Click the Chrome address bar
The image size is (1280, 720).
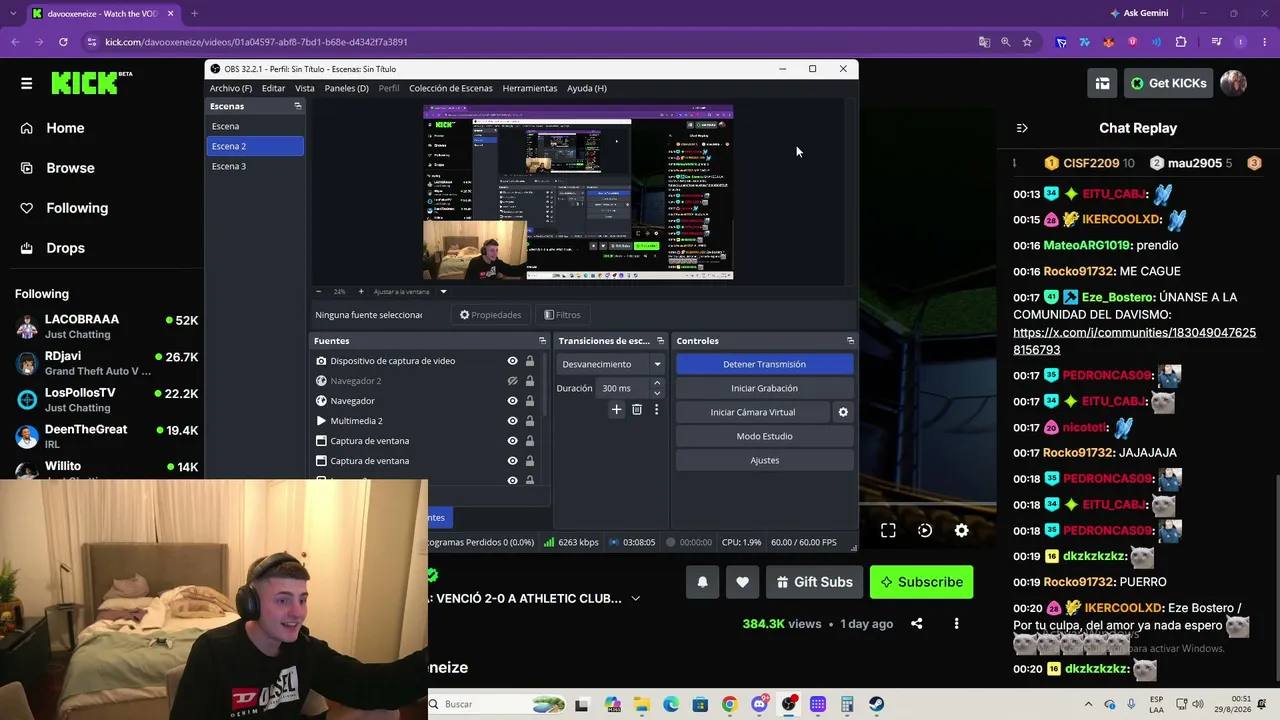(x=525, y=42)
